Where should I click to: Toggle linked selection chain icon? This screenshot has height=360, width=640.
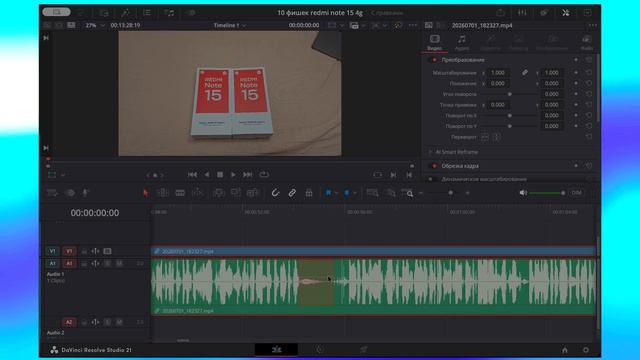[x=292, y=193]
